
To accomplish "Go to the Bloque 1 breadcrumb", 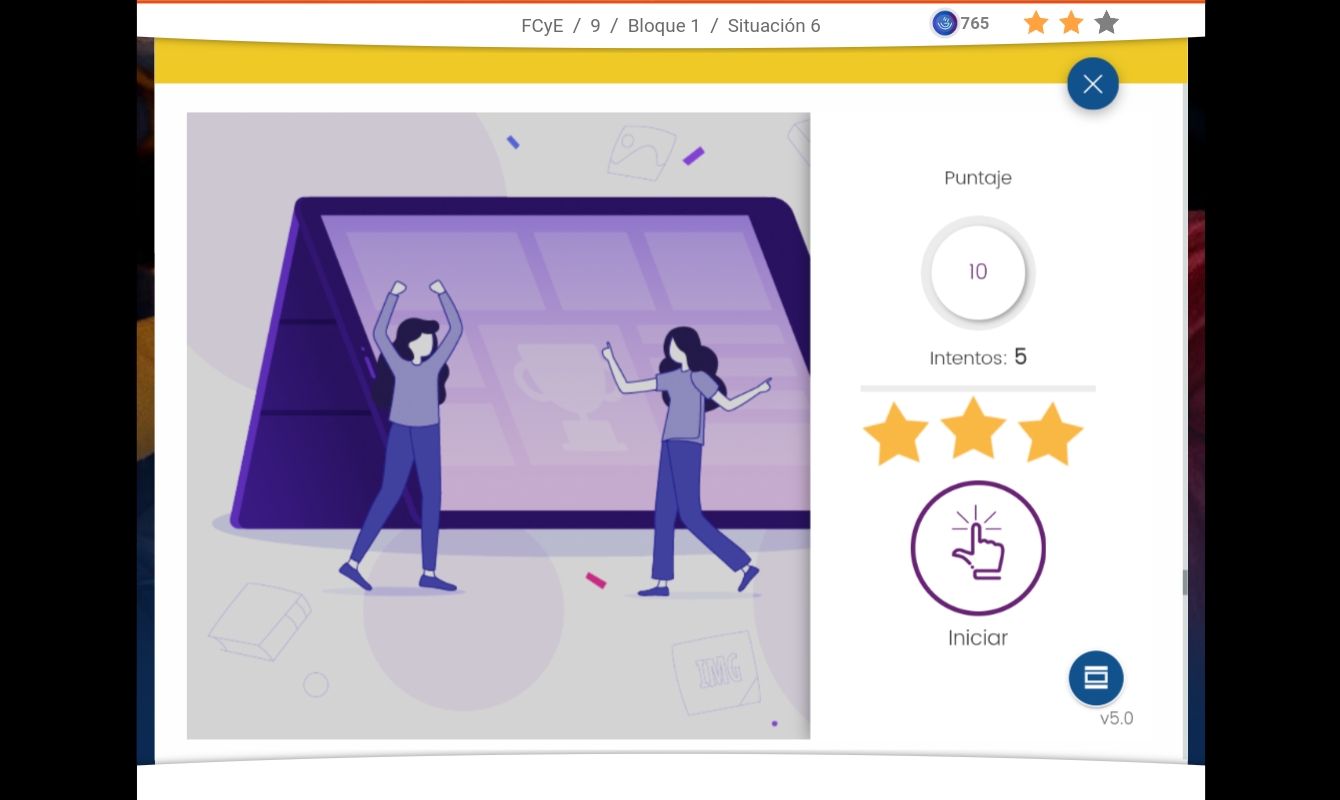I will click(x=663, y=26).
